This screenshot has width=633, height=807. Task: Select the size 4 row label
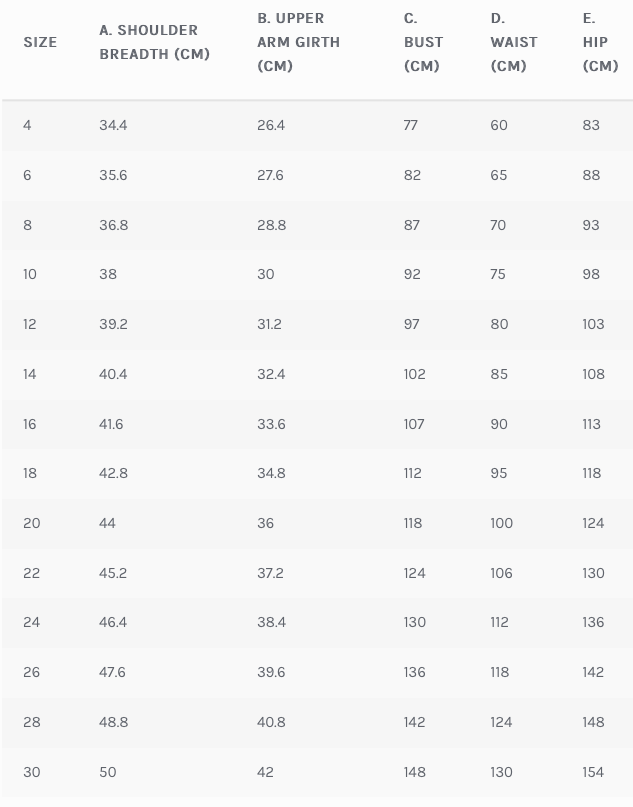click(x=27, y=125)
